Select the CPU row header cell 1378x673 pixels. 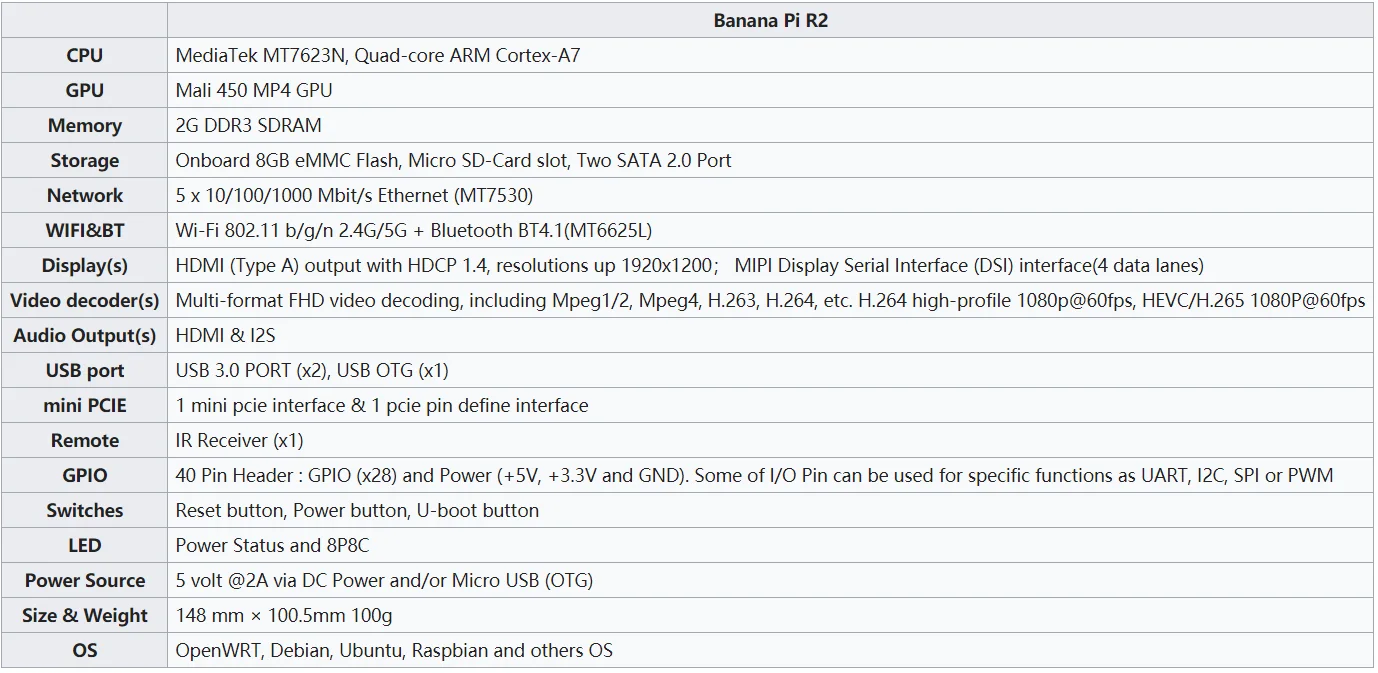pyautogui.click(x=84, y=56)
